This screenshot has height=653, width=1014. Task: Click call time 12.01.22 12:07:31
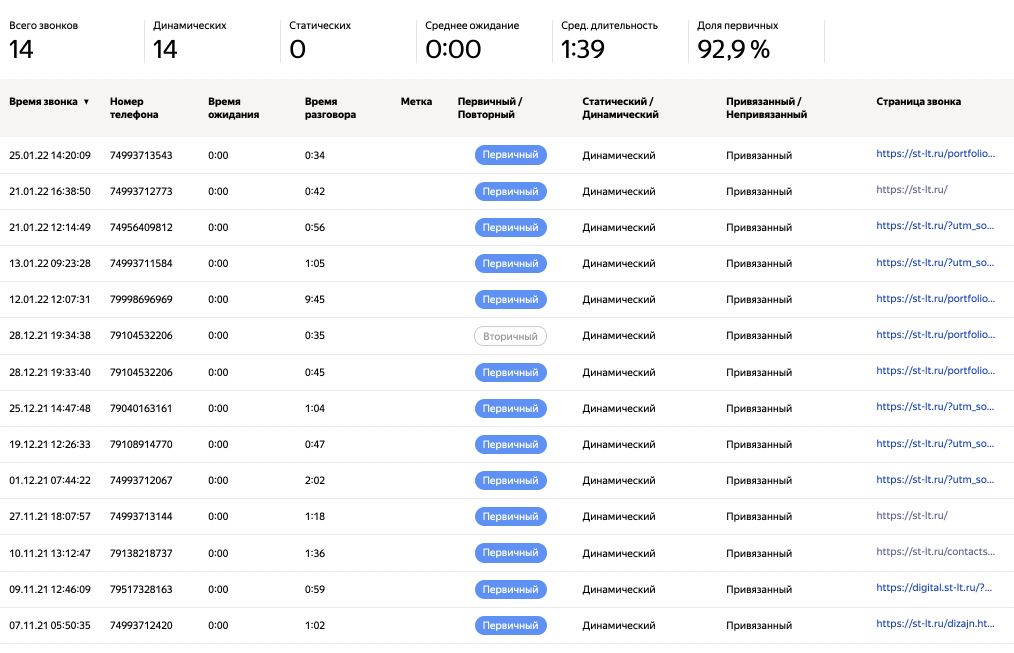pos(50,300)
